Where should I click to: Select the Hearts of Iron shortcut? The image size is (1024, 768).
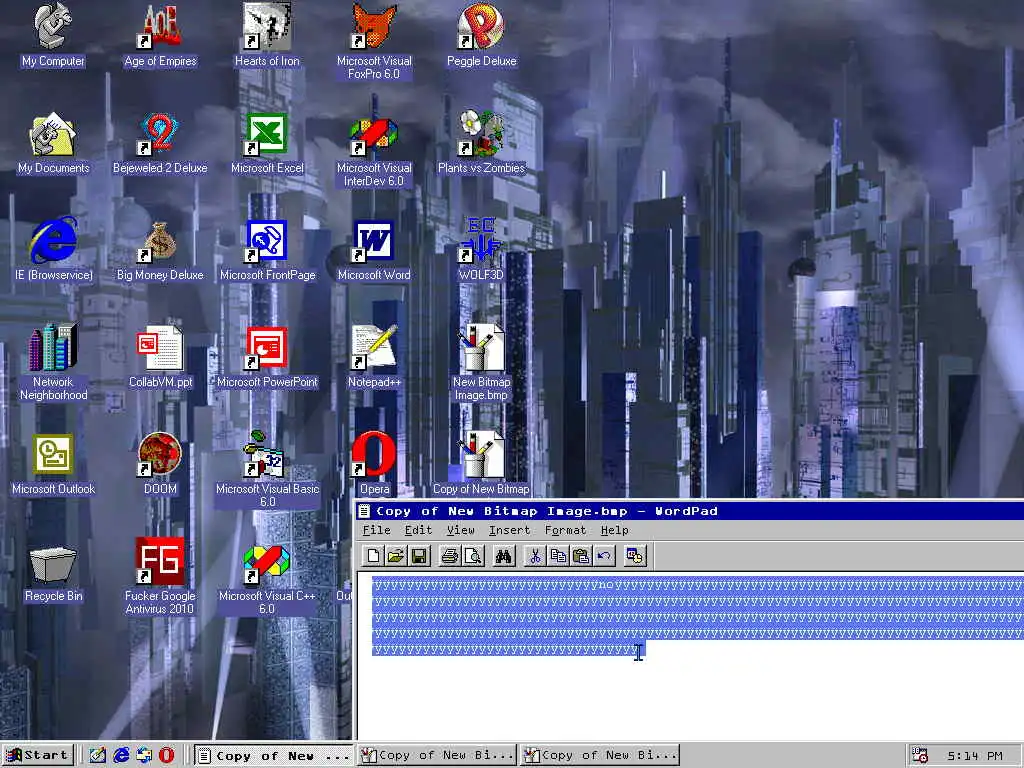(x=267, y=36)
